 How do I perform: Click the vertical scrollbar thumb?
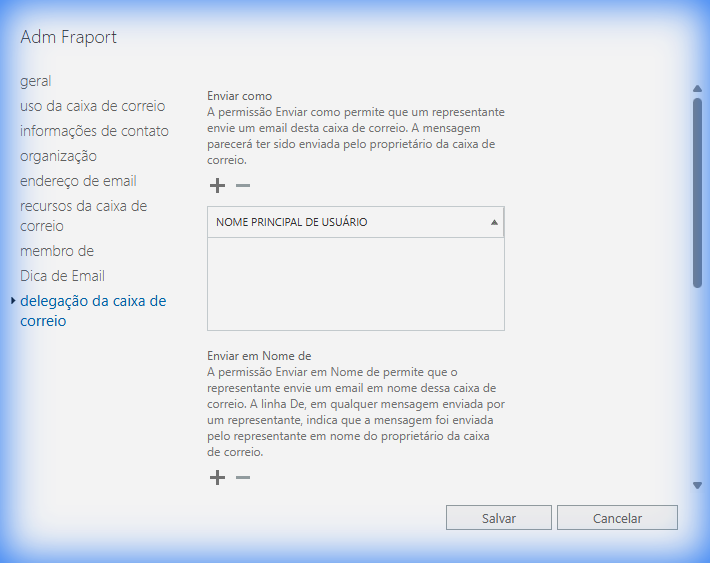point(697,190)
